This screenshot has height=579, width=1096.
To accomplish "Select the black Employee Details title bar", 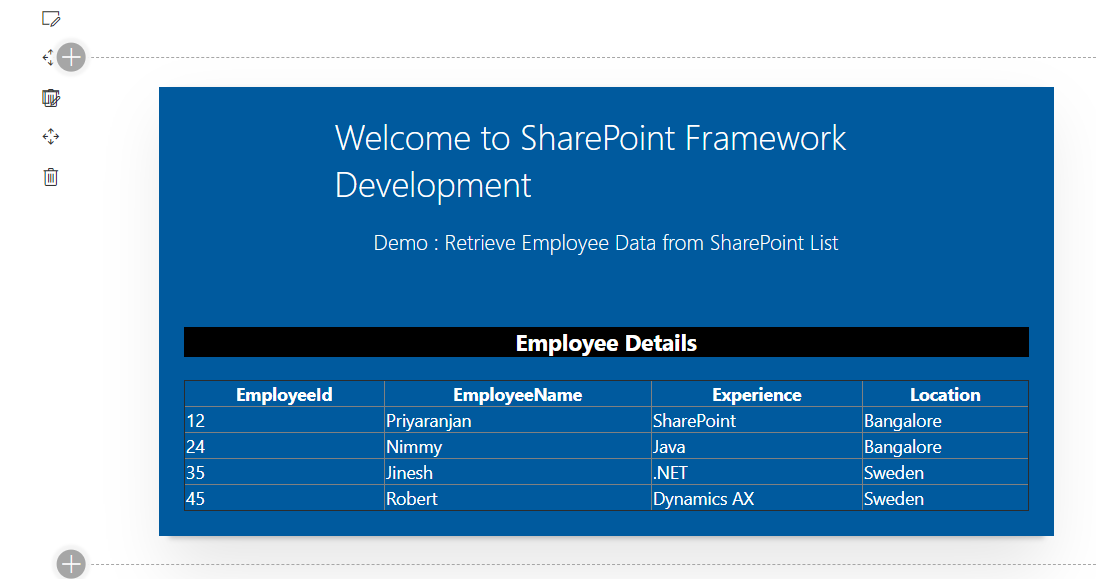I will pyautogui.click(x=606, y=343).
